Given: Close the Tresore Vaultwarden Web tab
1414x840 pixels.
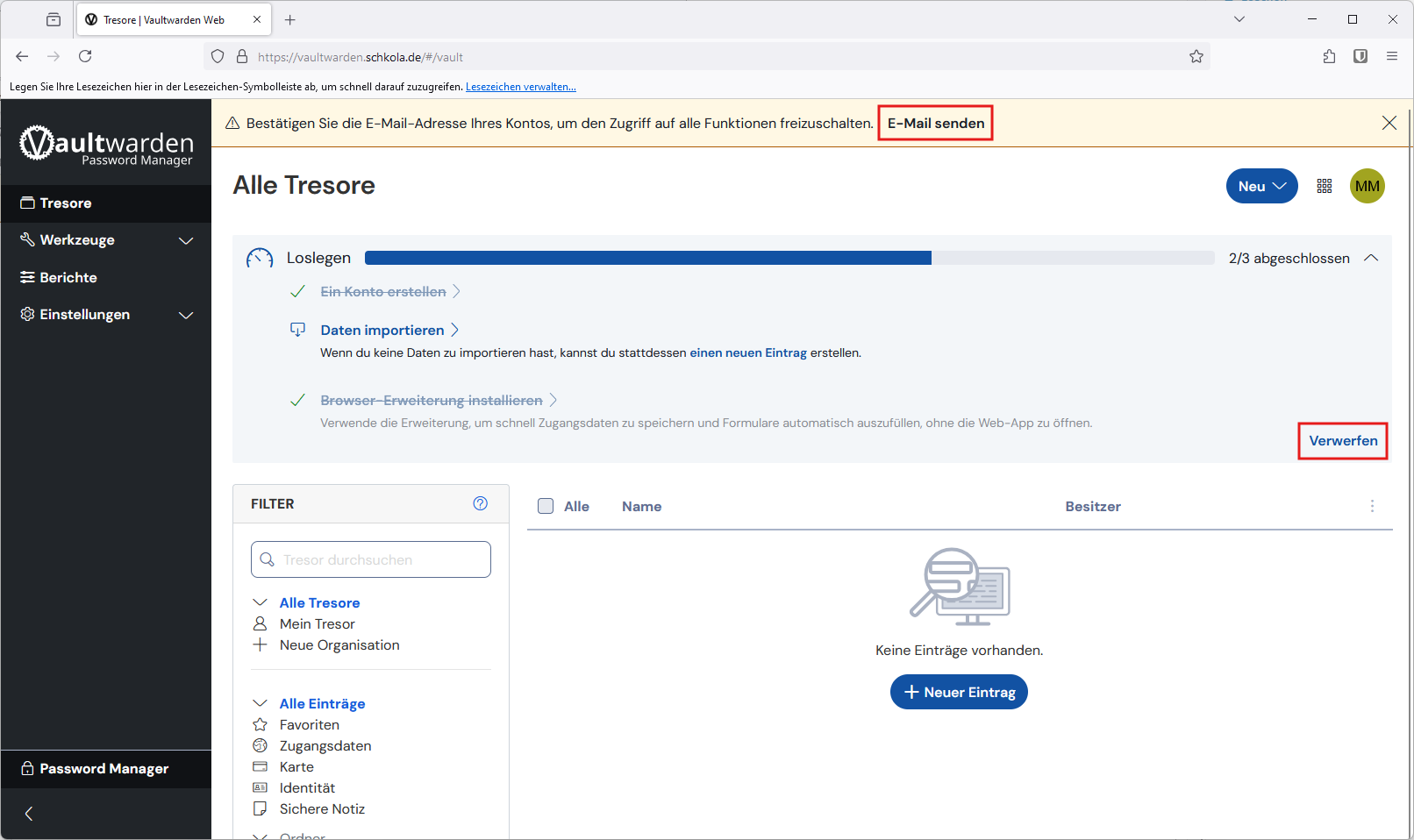Looking at the screenshot, I should 257,19.
